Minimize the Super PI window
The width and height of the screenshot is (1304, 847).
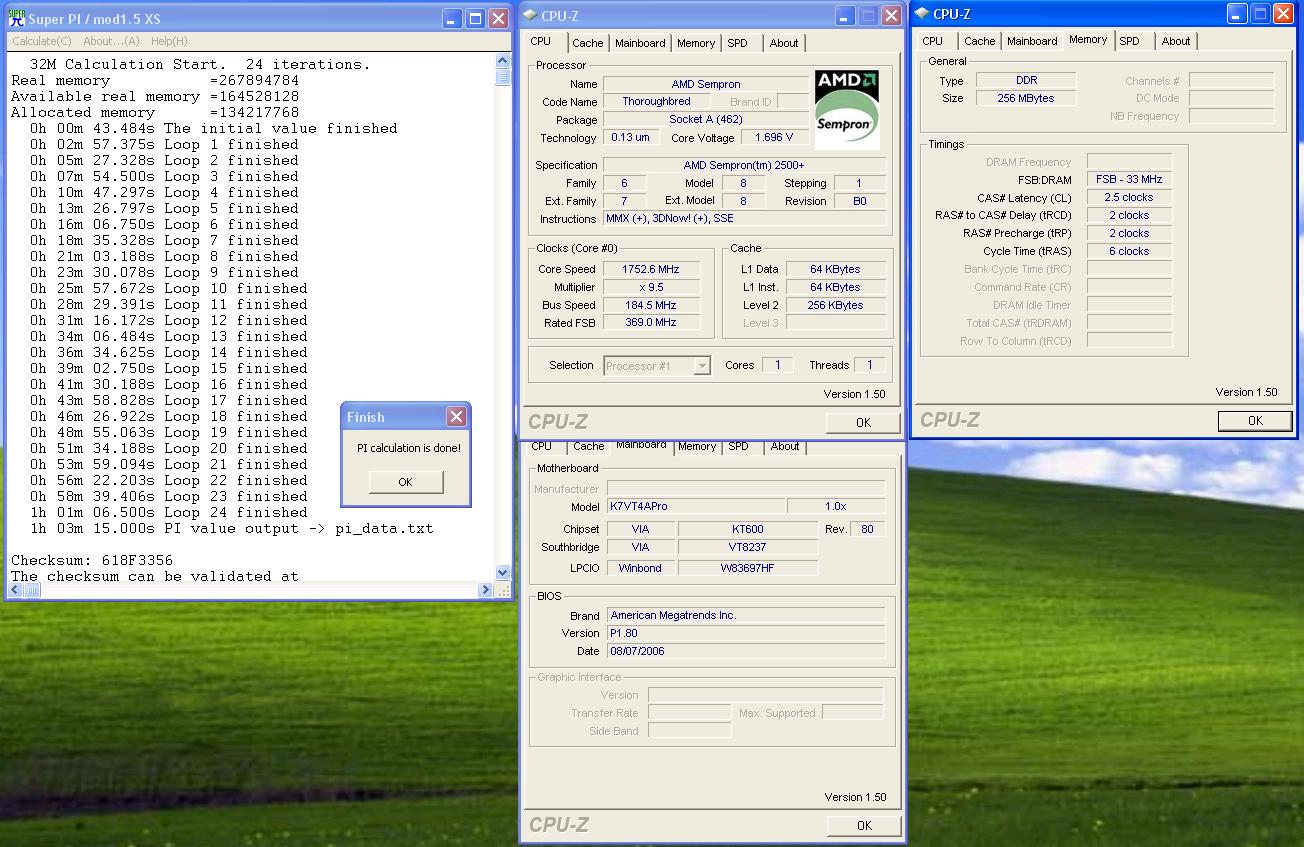coord(452,18)
